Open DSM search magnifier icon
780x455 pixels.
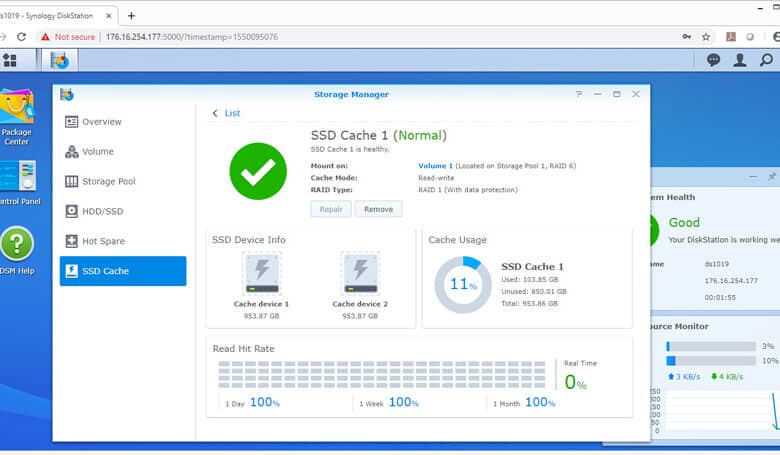(x=767, y=60)
